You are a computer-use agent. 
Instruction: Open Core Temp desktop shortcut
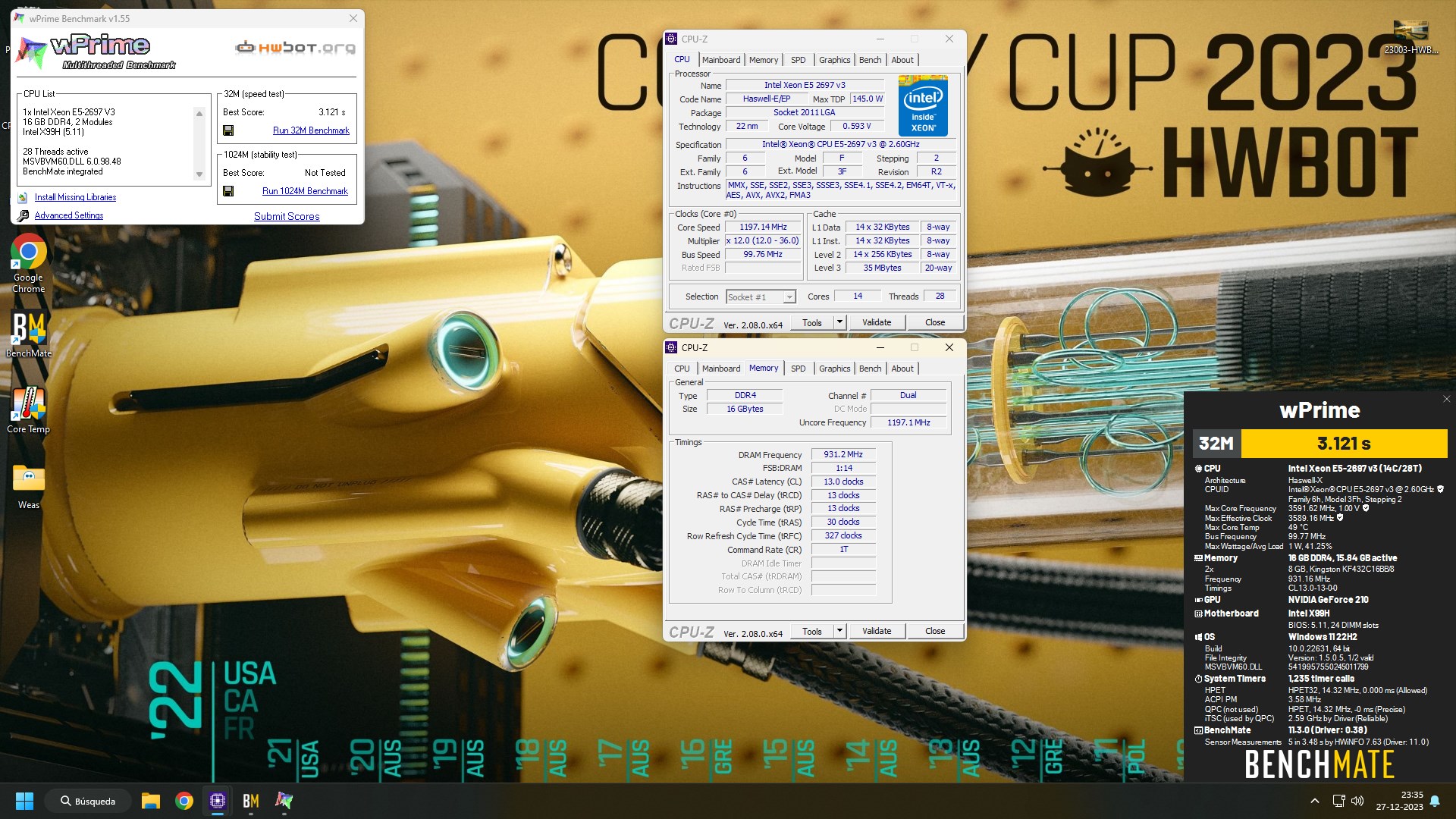point(29,409)
